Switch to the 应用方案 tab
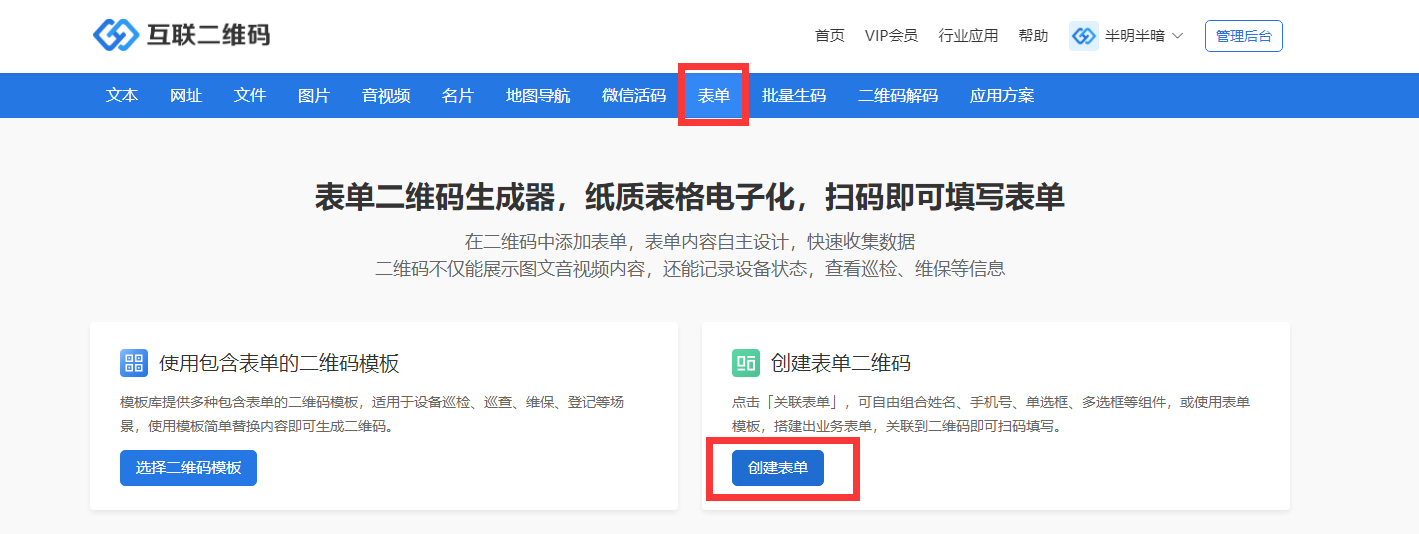Screen dimensions: 1419x534 point(1002,96)
